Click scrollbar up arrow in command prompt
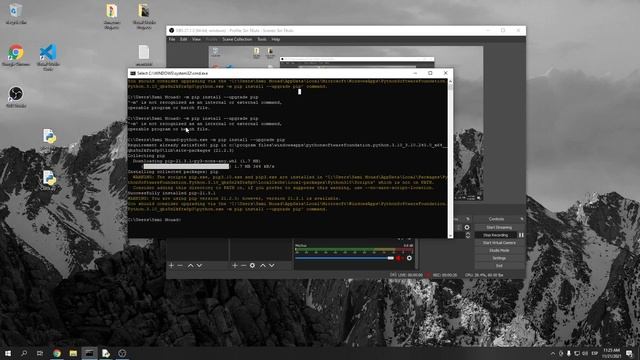This screenshot has width=640, height=360. pyautogui.click(x=450, y=81)
